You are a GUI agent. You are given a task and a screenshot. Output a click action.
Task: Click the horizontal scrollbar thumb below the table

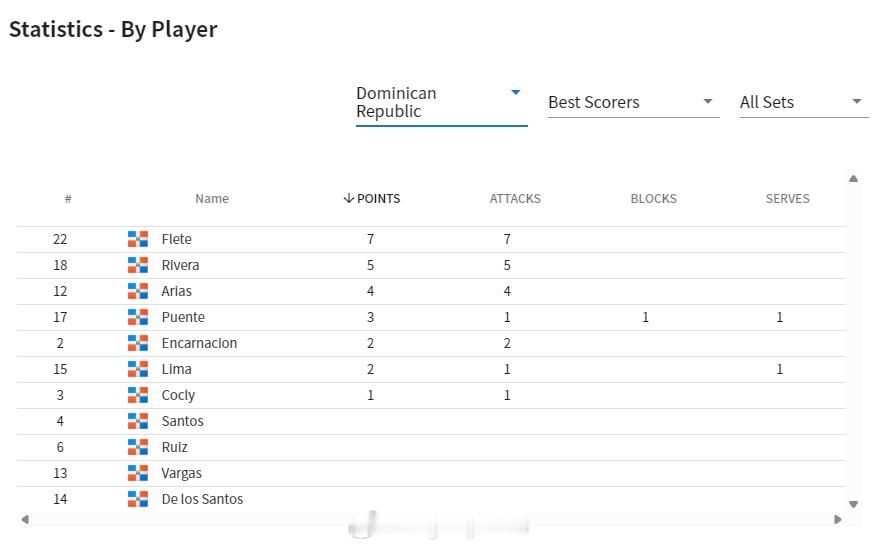pos(438,526)
